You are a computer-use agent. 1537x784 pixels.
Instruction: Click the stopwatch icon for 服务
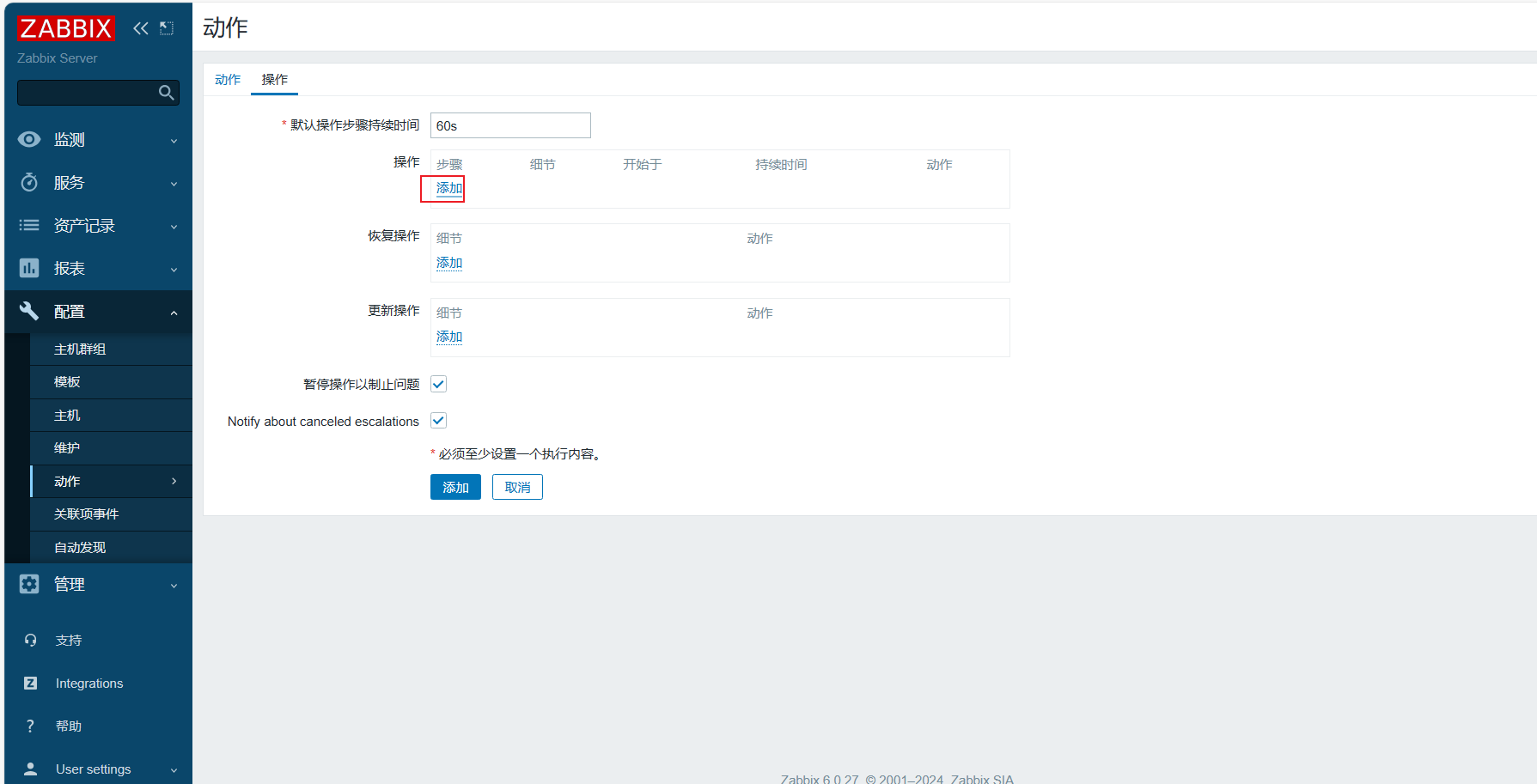[29, 182]
